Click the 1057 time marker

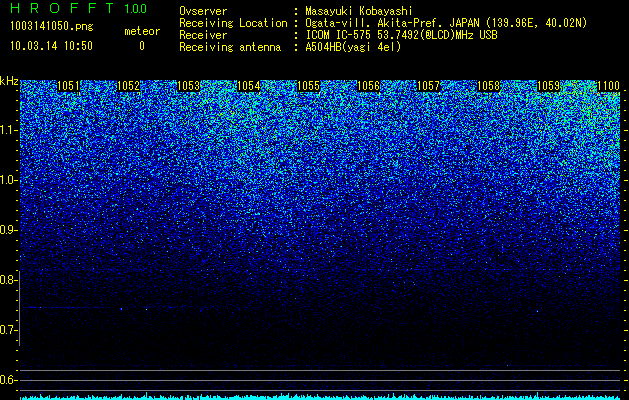pos(428,86)
